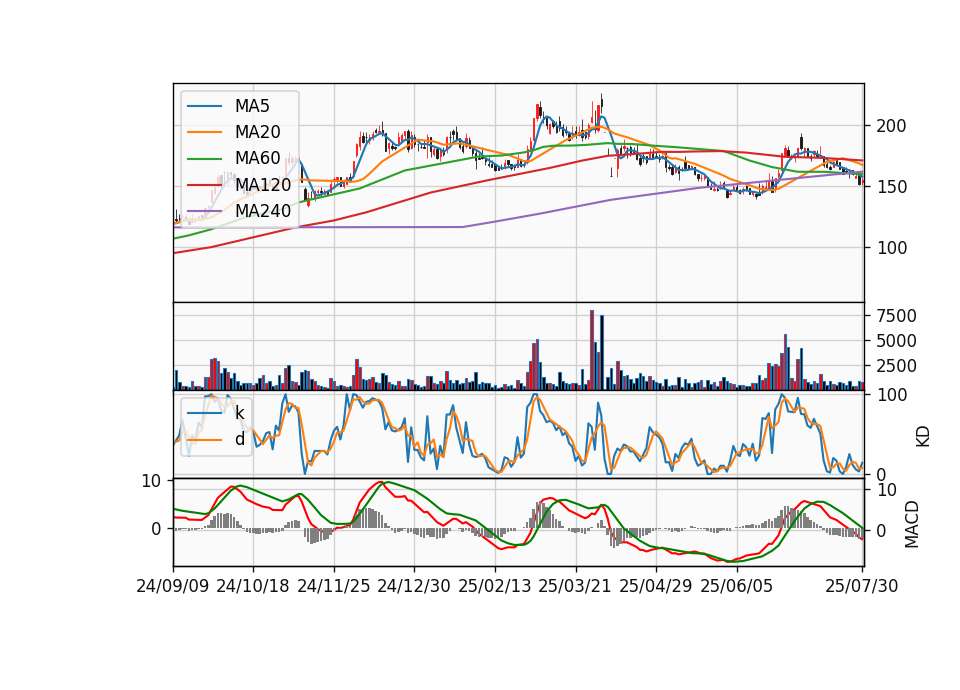Click the MA240 legend label
Image resolution: width=960 pixels, height=690 pixels.
point(263,211)
